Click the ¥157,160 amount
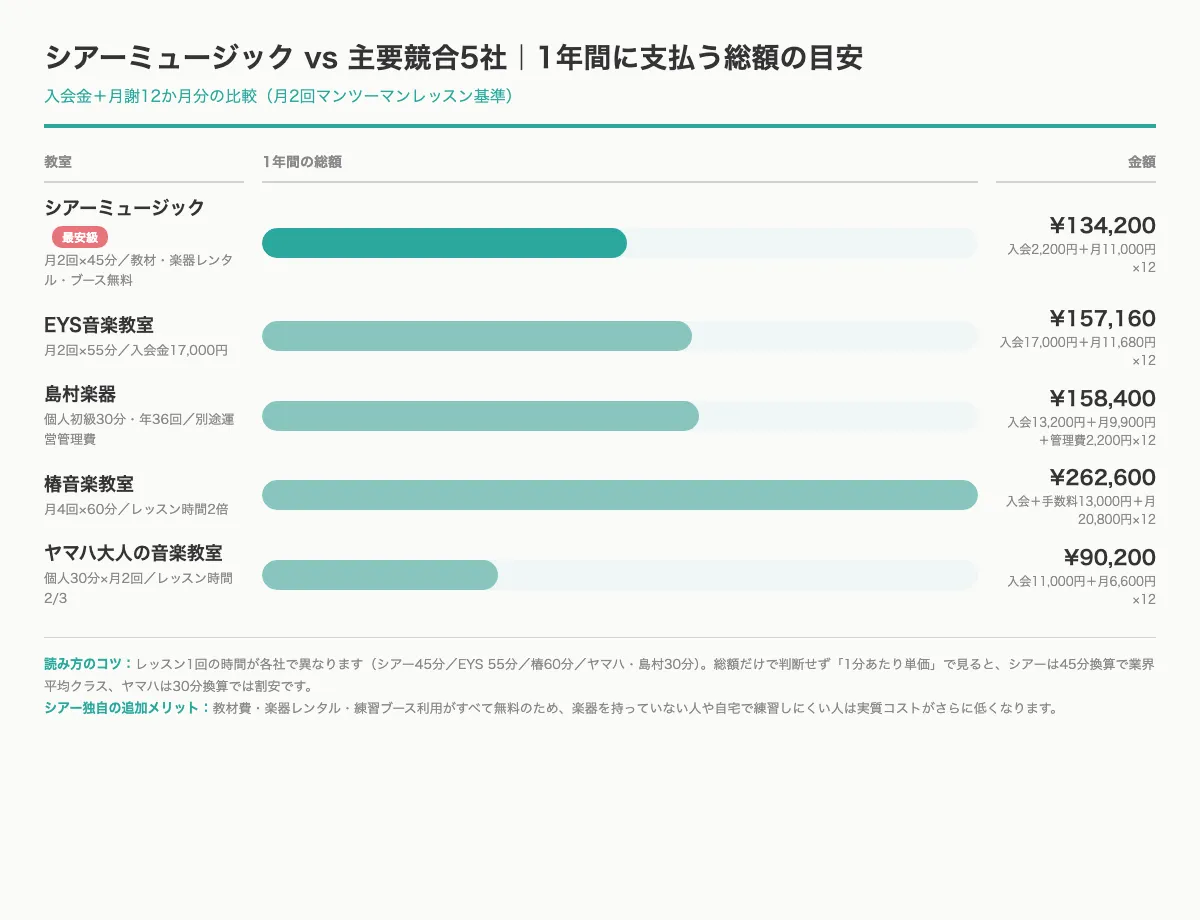 click(x=1102, y=318)
